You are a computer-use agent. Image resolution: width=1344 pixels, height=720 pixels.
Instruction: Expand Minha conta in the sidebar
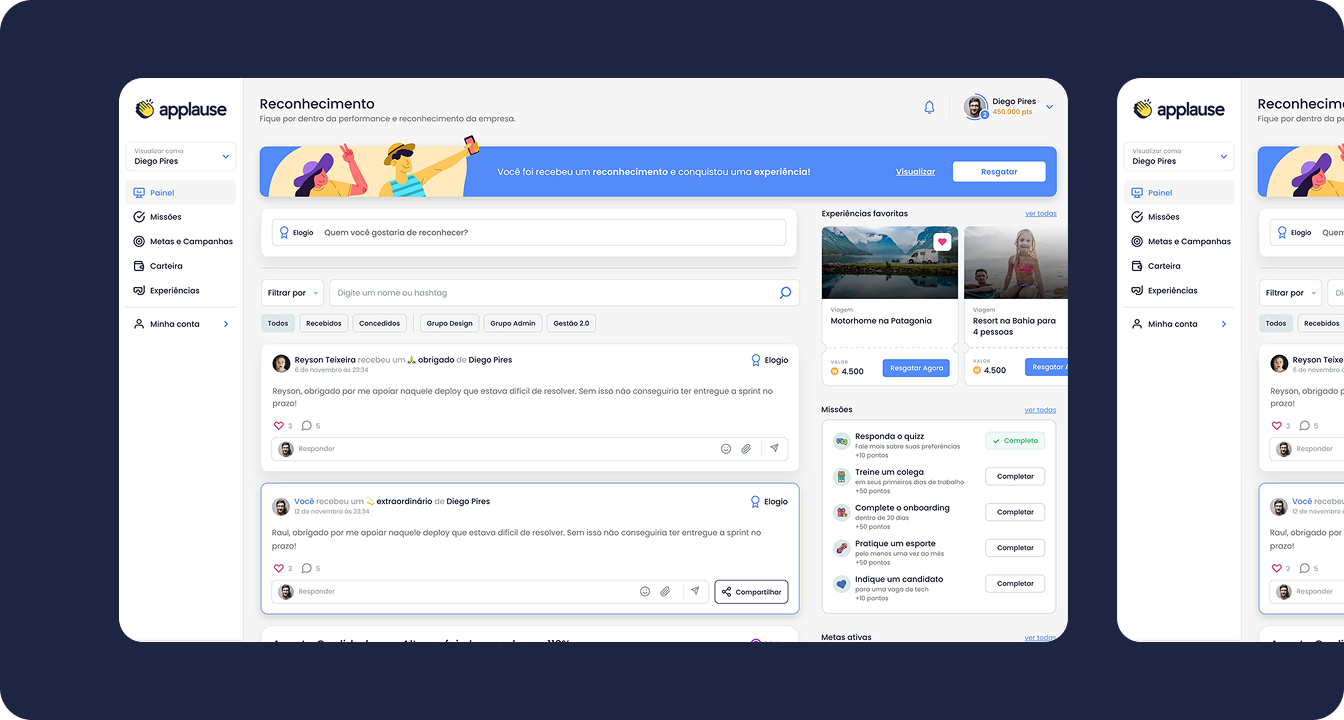point(181,324)
